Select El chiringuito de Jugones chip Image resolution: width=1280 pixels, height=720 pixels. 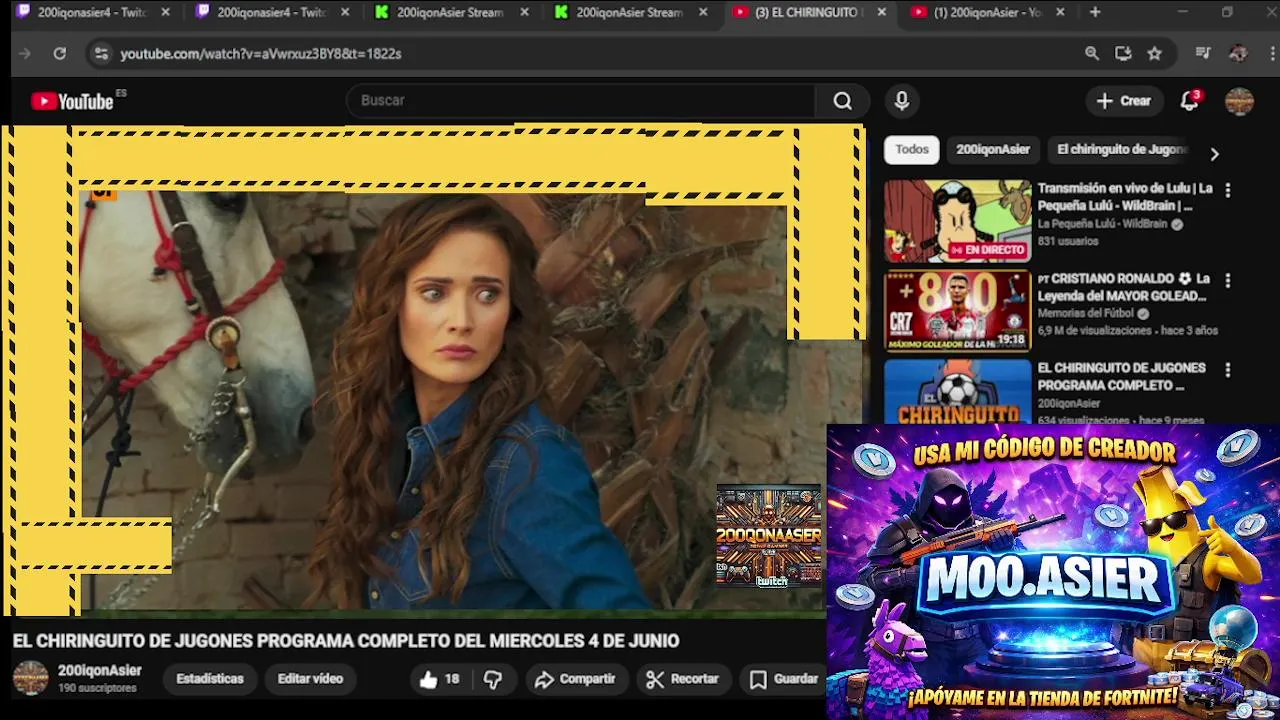(1121, 150)
